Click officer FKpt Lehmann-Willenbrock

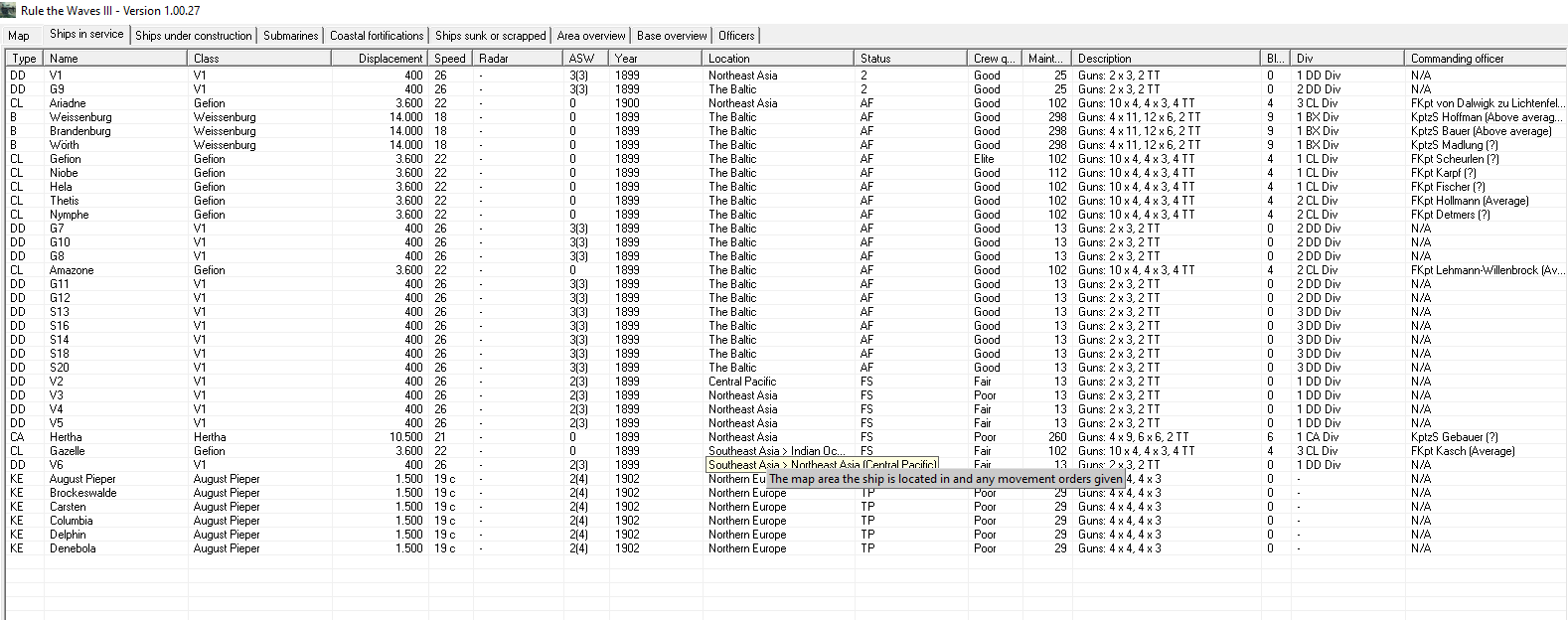point(1487,270)
